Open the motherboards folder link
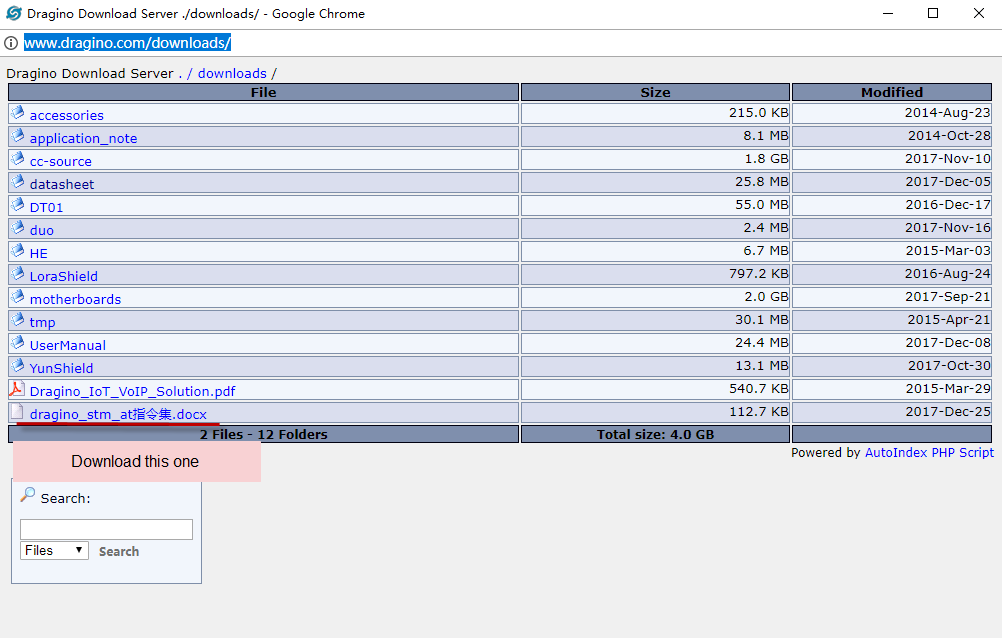The height and width of the screenshot is (638, 1002). click(x=75, y=300)
